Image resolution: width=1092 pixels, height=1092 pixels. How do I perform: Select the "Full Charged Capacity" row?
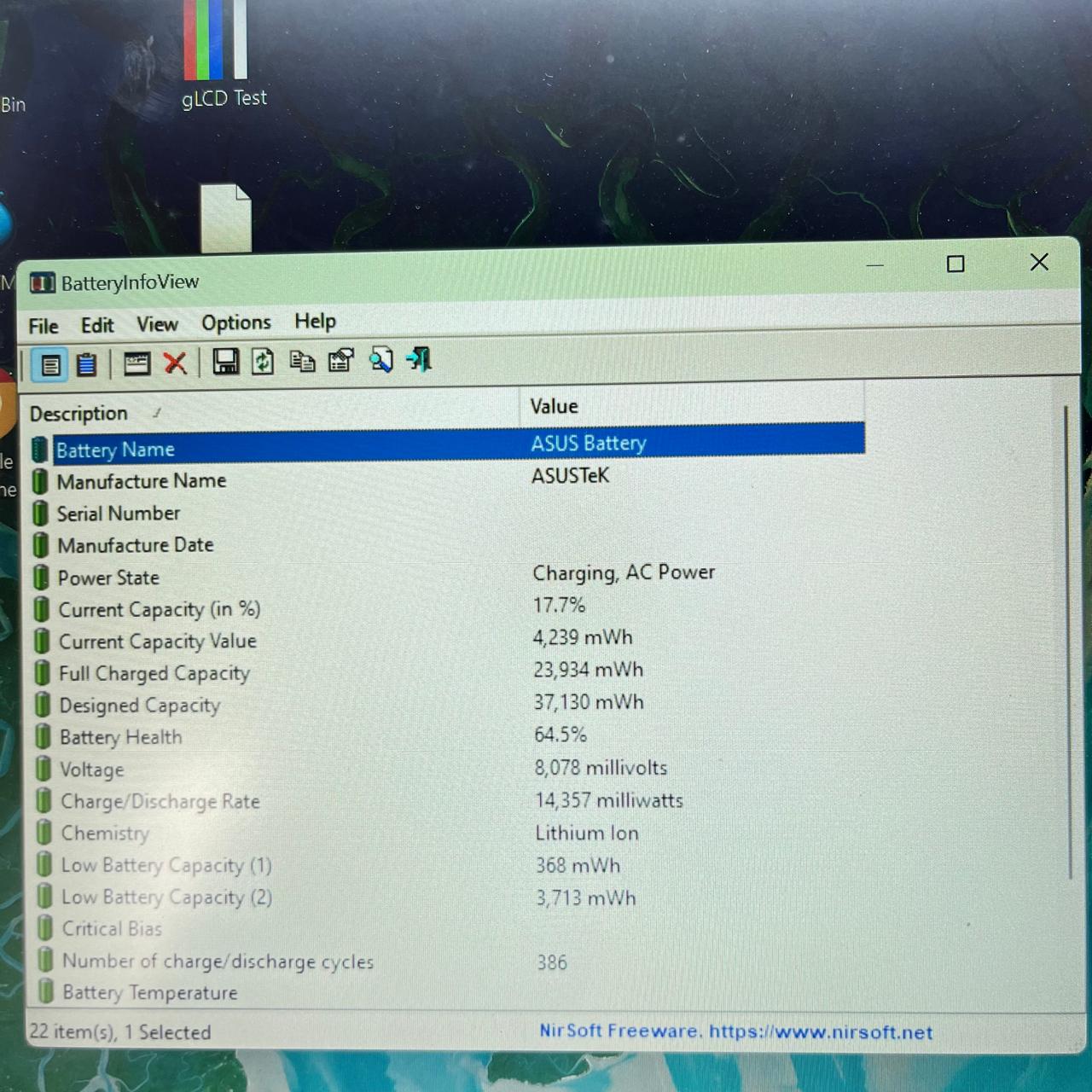pyautogui.click(x=449, y=672)
